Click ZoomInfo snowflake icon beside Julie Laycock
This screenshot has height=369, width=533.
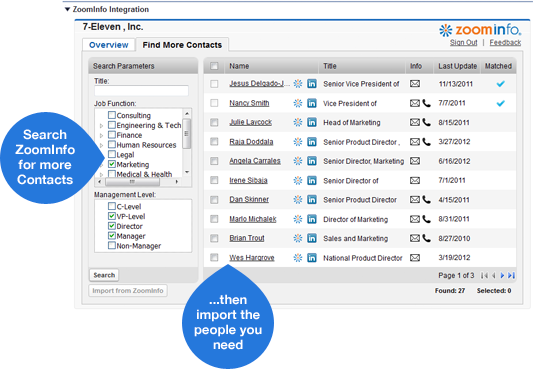298,122
